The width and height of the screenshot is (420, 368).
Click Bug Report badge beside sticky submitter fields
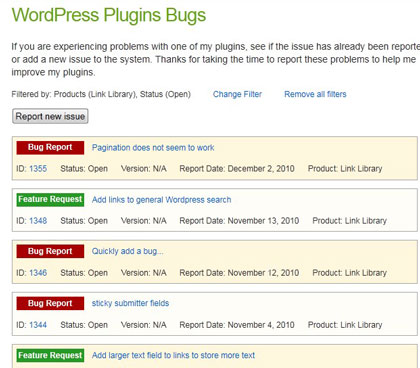50,303
